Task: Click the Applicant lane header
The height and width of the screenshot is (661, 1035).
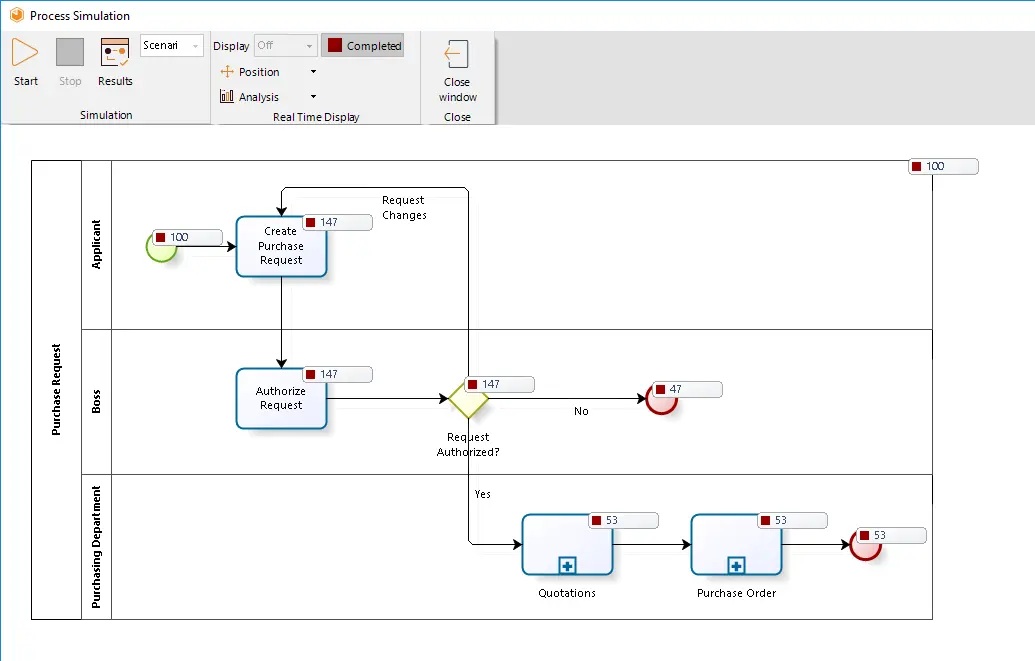Action: coord(96,244)
